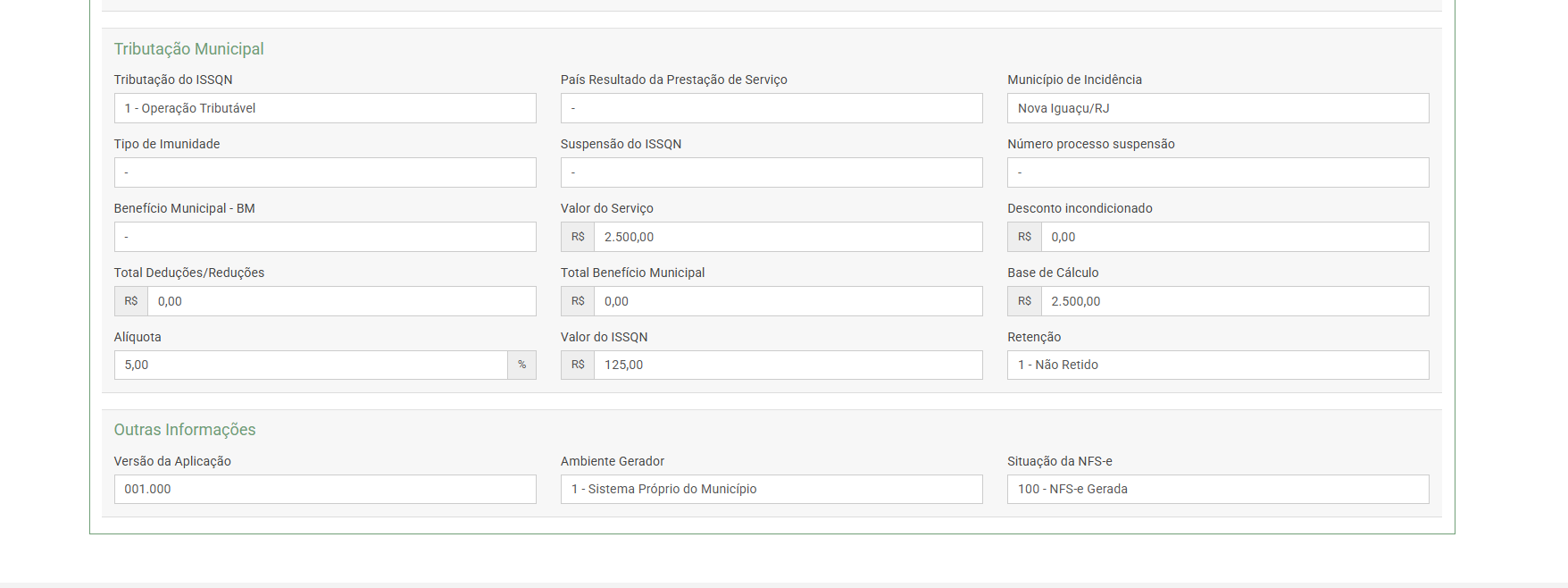Click the Valor do Serviço amount 2.500,00
Image resolution: width=1568 pixels, height=588 pixels.
[x=788, y=237]
